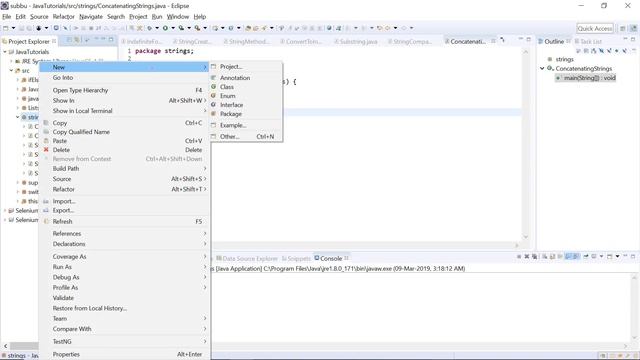640x360 pixels.
Task: Open the File menu
Action: pyautogui.click(x=7, y=17)
